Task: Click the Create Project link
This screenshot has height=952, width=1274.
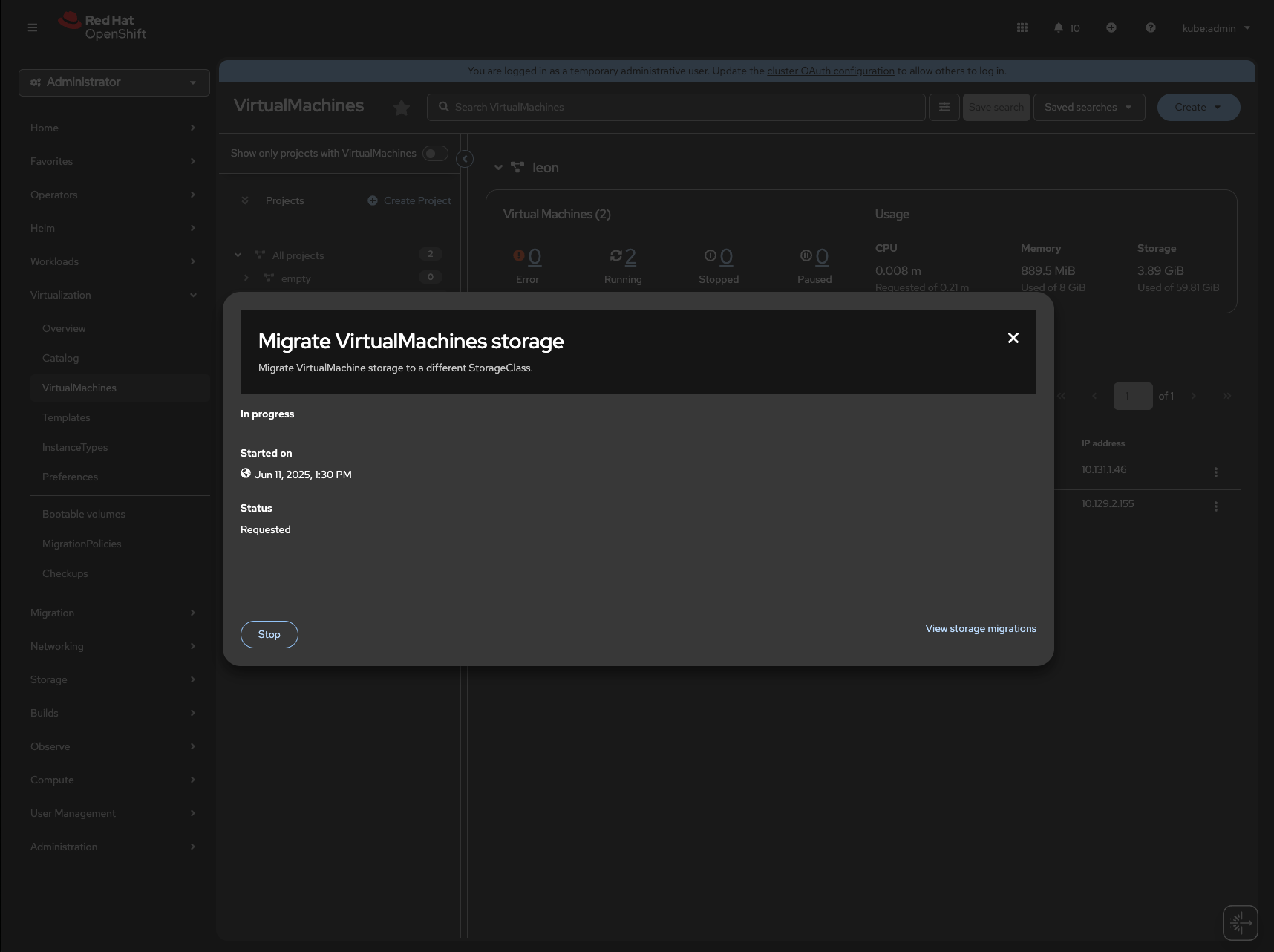Action: (x=417, y=200)
